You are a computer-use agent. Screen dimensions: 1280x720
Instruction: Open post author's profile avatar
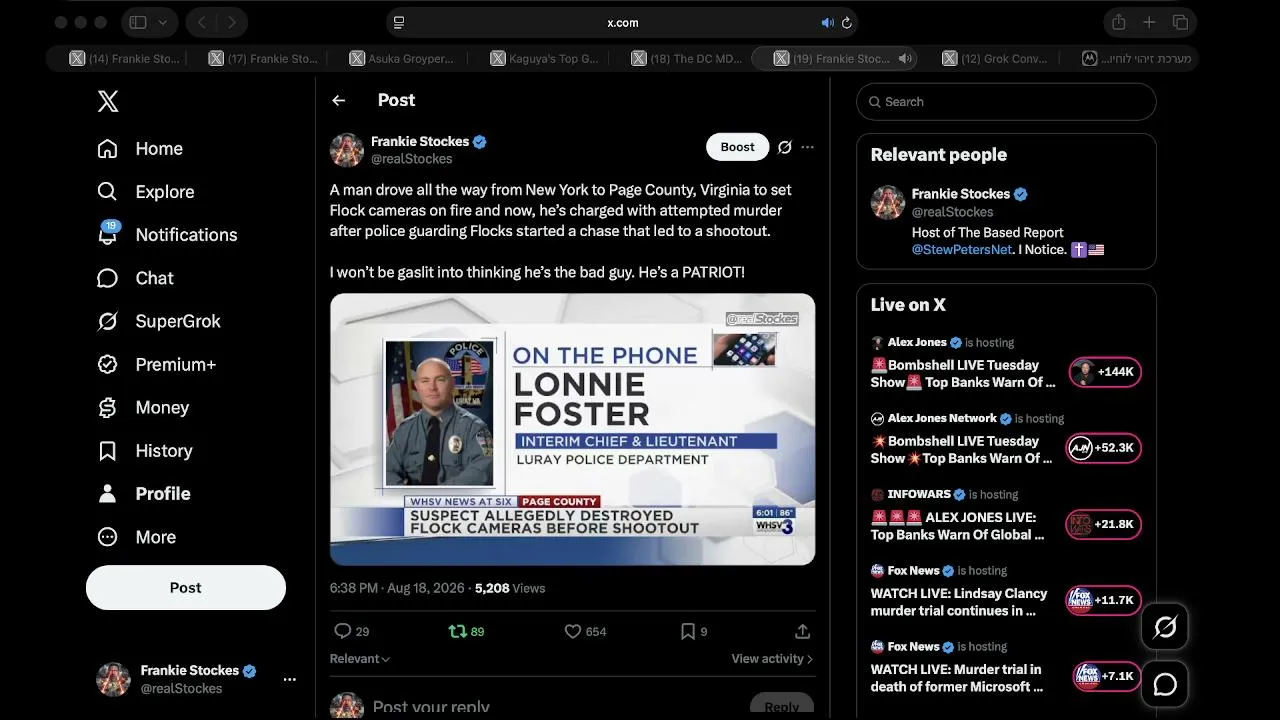(x=347, y=150)
